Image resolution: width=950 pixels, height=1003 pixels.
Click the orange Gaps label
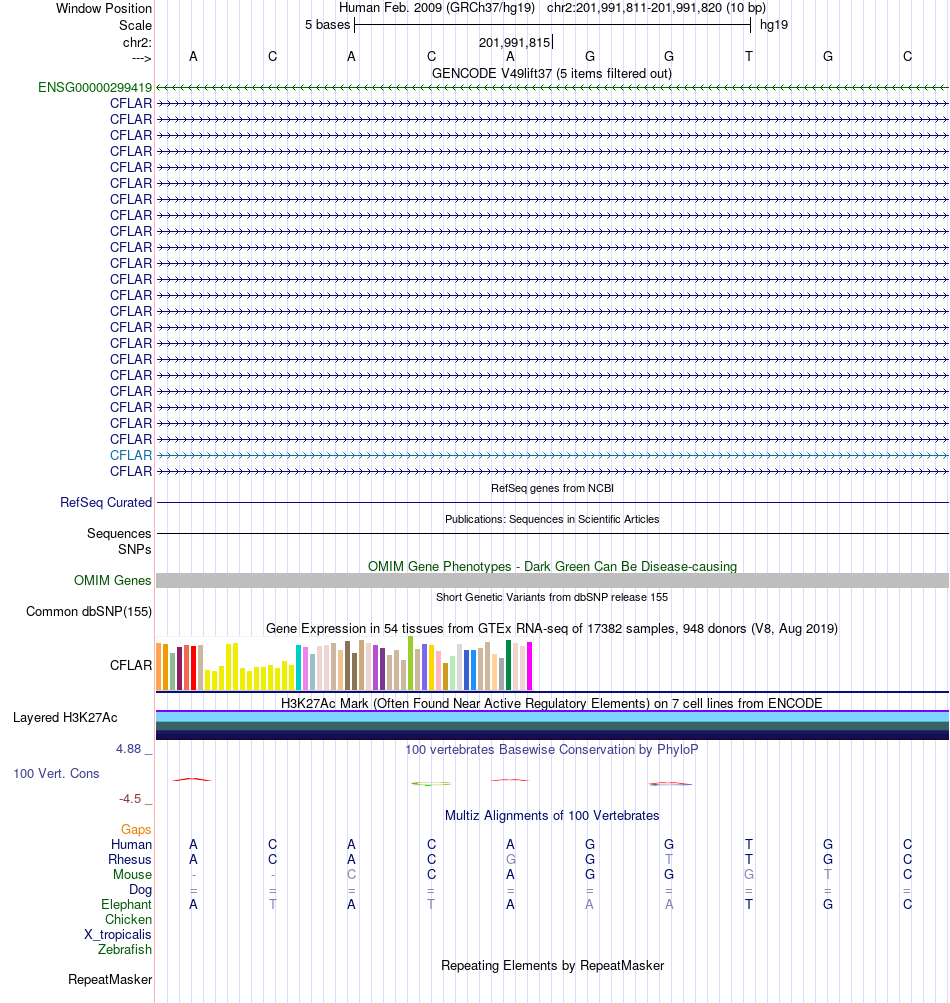[x=136, y=830]
